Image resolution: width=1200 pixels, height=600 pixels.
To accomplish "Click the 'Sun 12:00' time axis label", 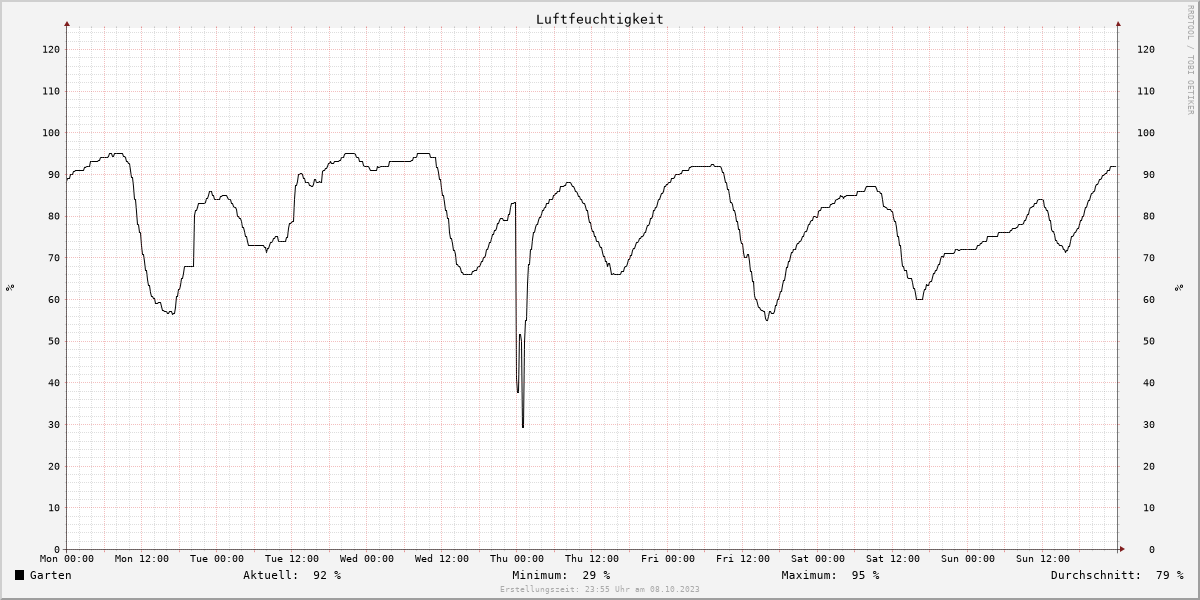I will point(1043,559).
